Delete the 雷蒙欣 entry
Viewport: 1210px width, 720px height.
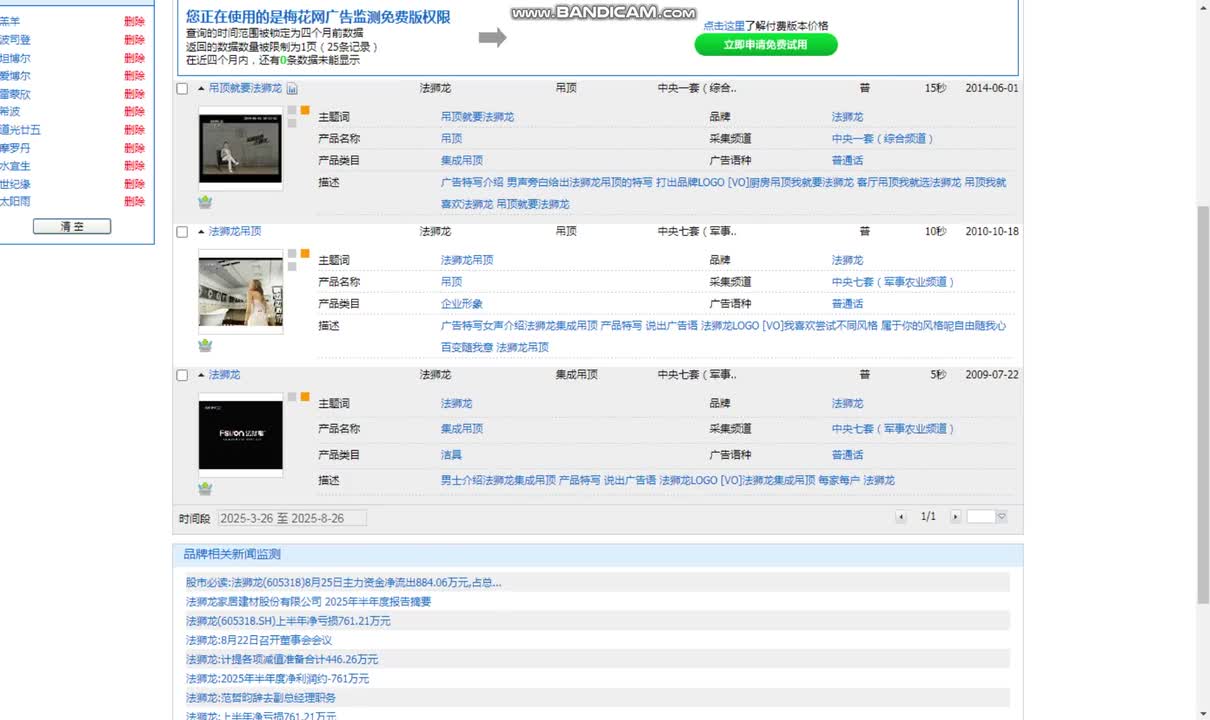(134, 94)
